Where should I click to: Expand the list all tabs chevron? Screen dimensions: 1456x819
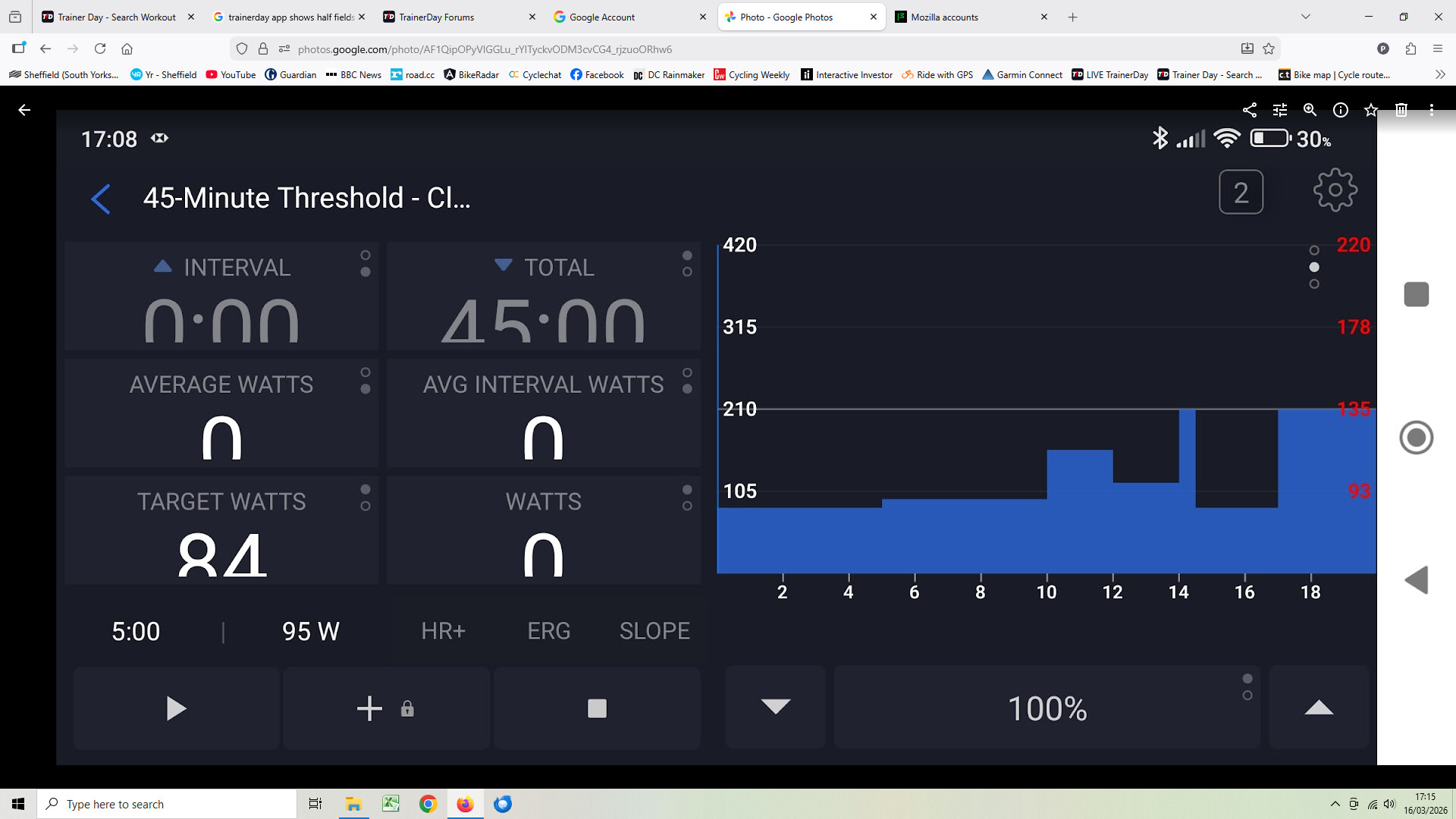click(x=1305, y=17)
